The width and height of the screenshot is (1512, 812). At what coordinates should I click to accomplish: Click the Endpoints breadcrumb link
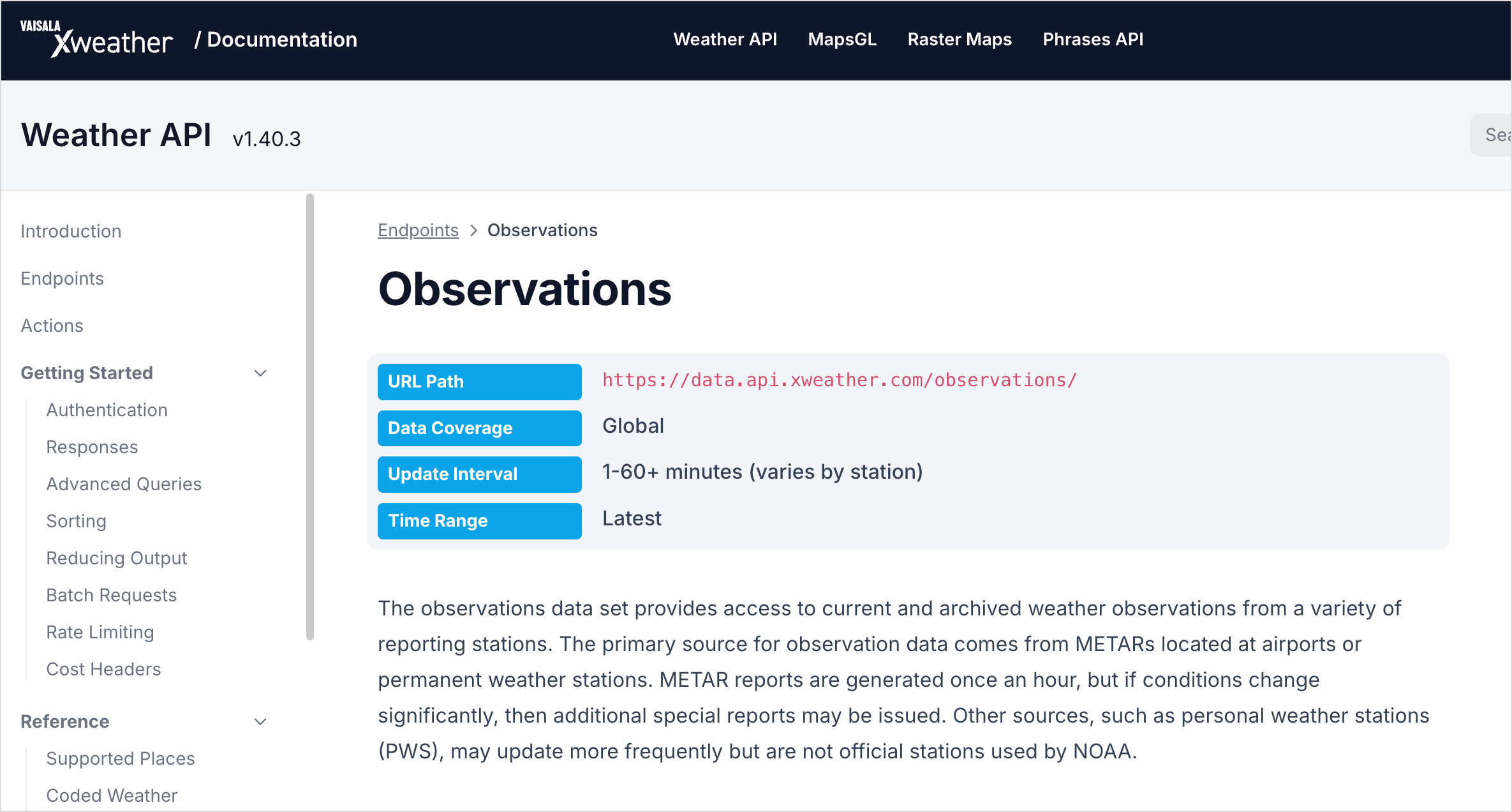(418, 230)
